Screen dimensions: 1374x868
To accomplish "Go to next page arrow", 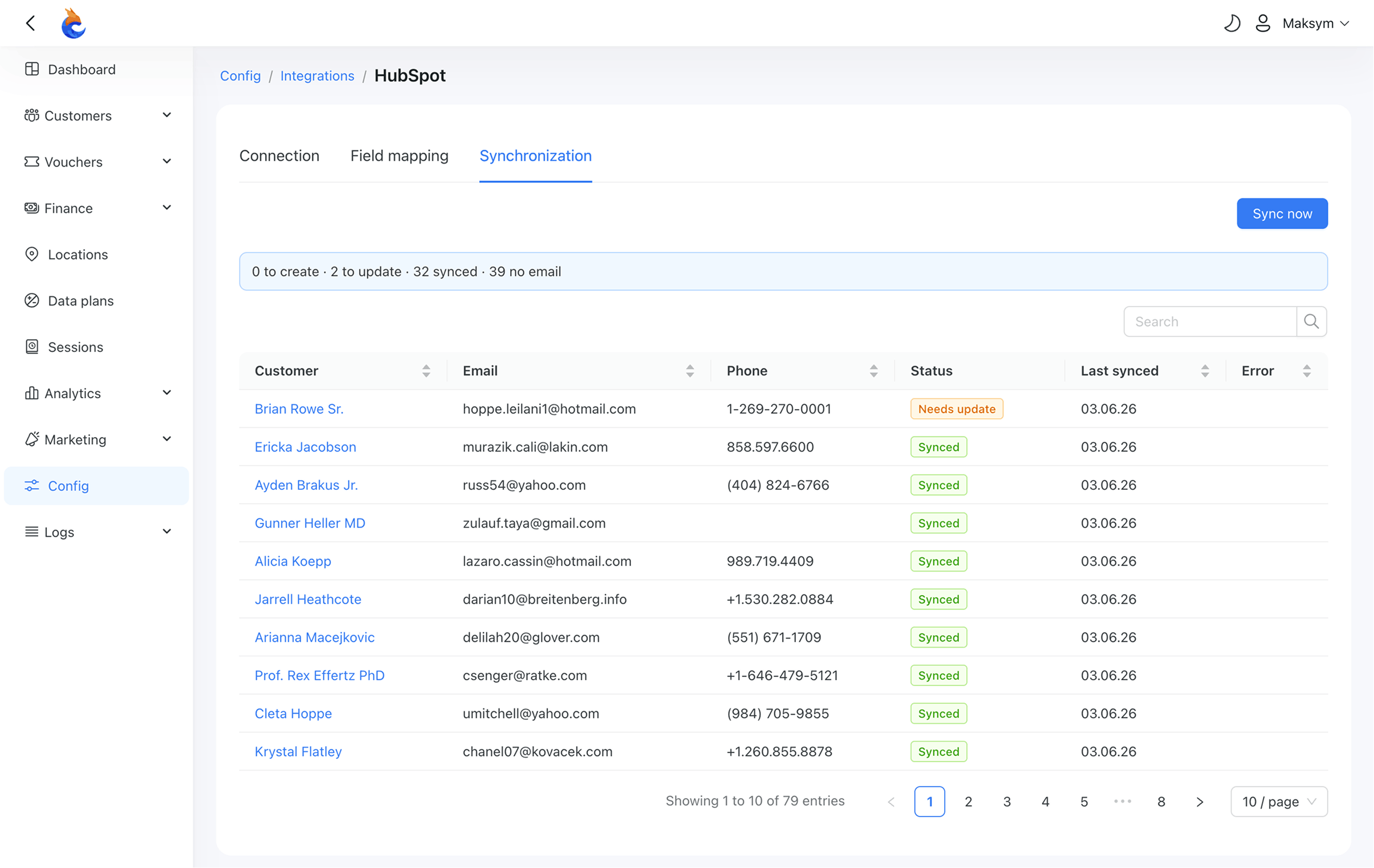I will tap(1200, 802).
